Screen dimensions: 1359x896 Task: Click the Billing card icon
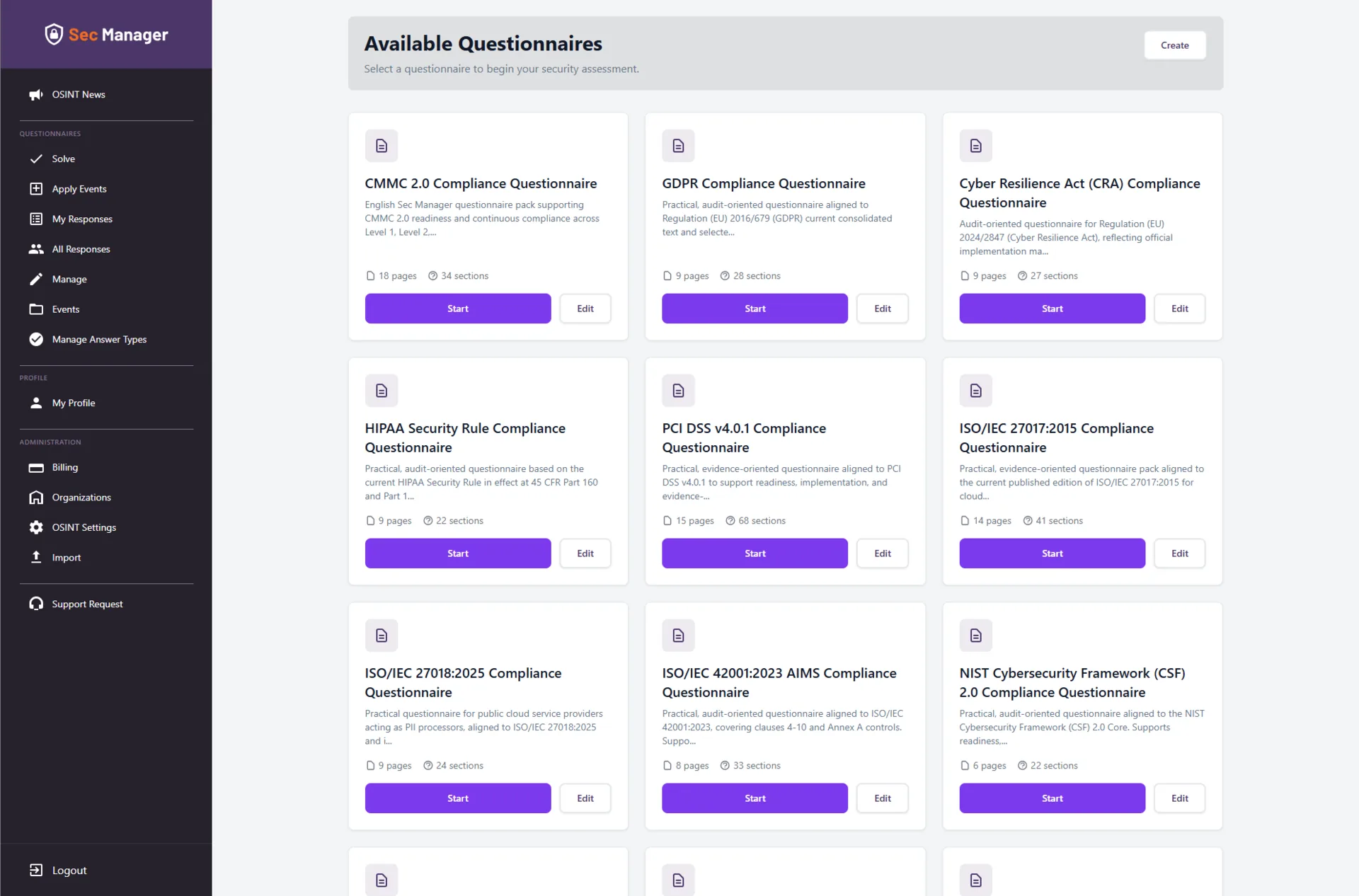point(36,468)
